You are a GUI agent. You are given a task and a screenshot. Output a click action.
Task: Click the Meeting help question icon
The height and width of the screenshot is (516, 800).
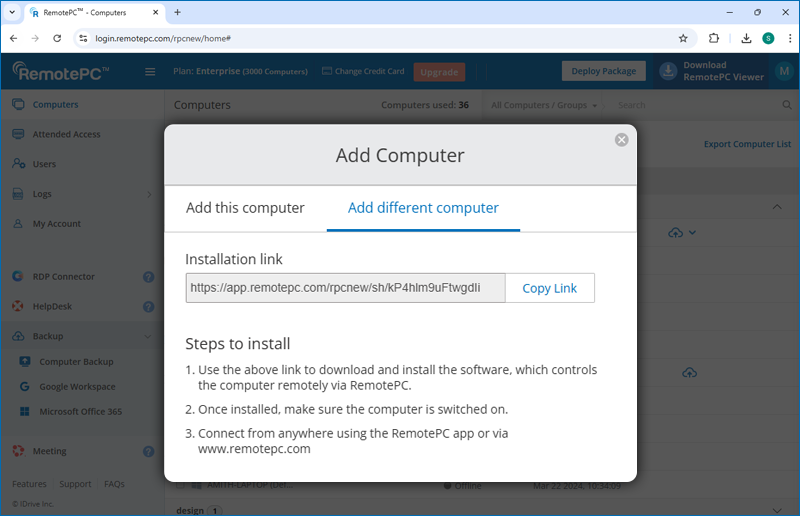148,452
